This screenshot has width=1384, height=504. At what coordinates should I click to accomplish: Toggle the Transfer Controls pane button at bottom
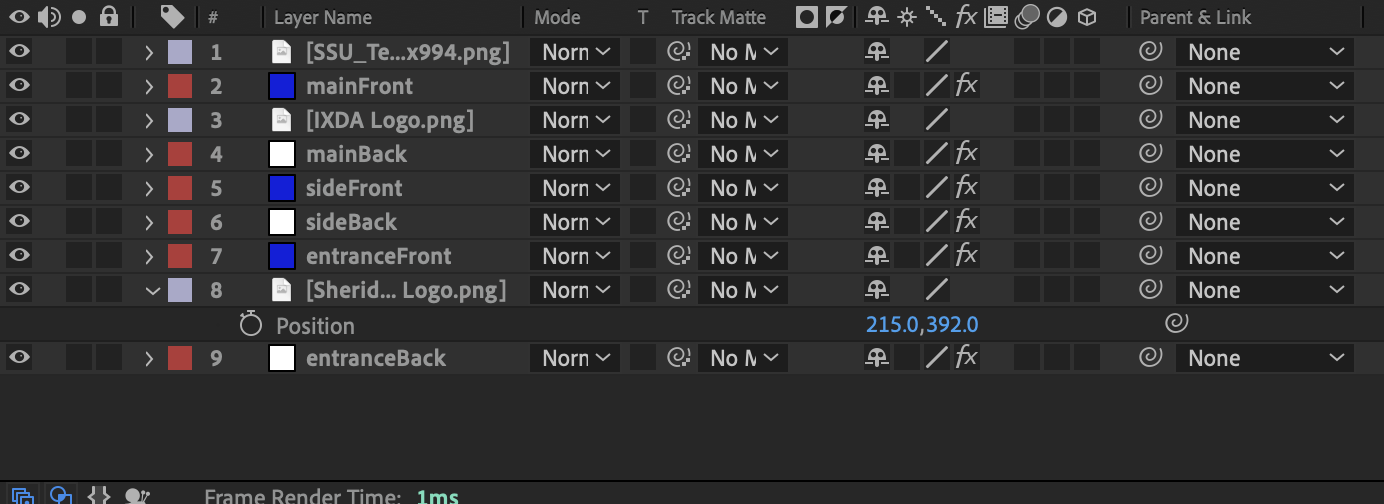click(x=60, y=496)
